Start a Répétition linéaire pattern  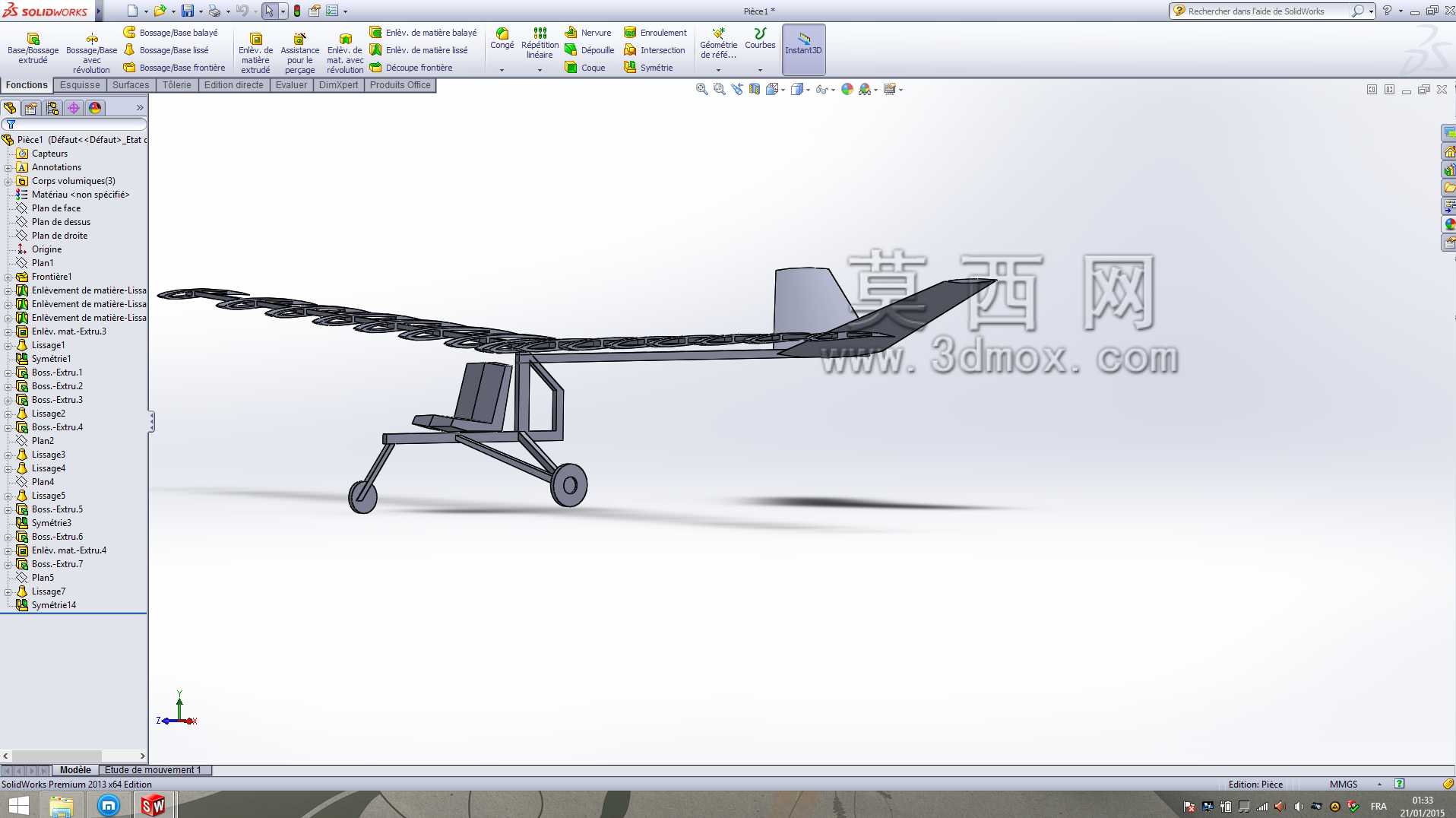[x=540, y=43]
